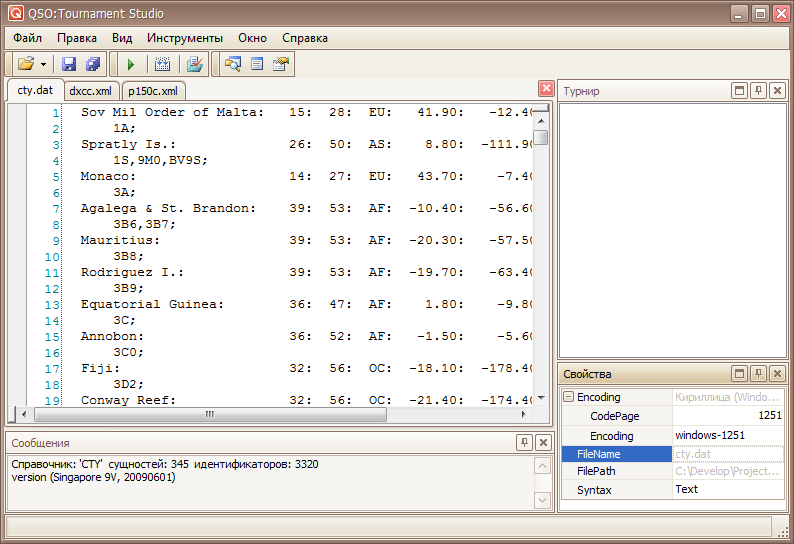This screenshot has height=544, width=794.
Task: Click the horizontal scrollbar in the editor
Action: coord(210,414)
